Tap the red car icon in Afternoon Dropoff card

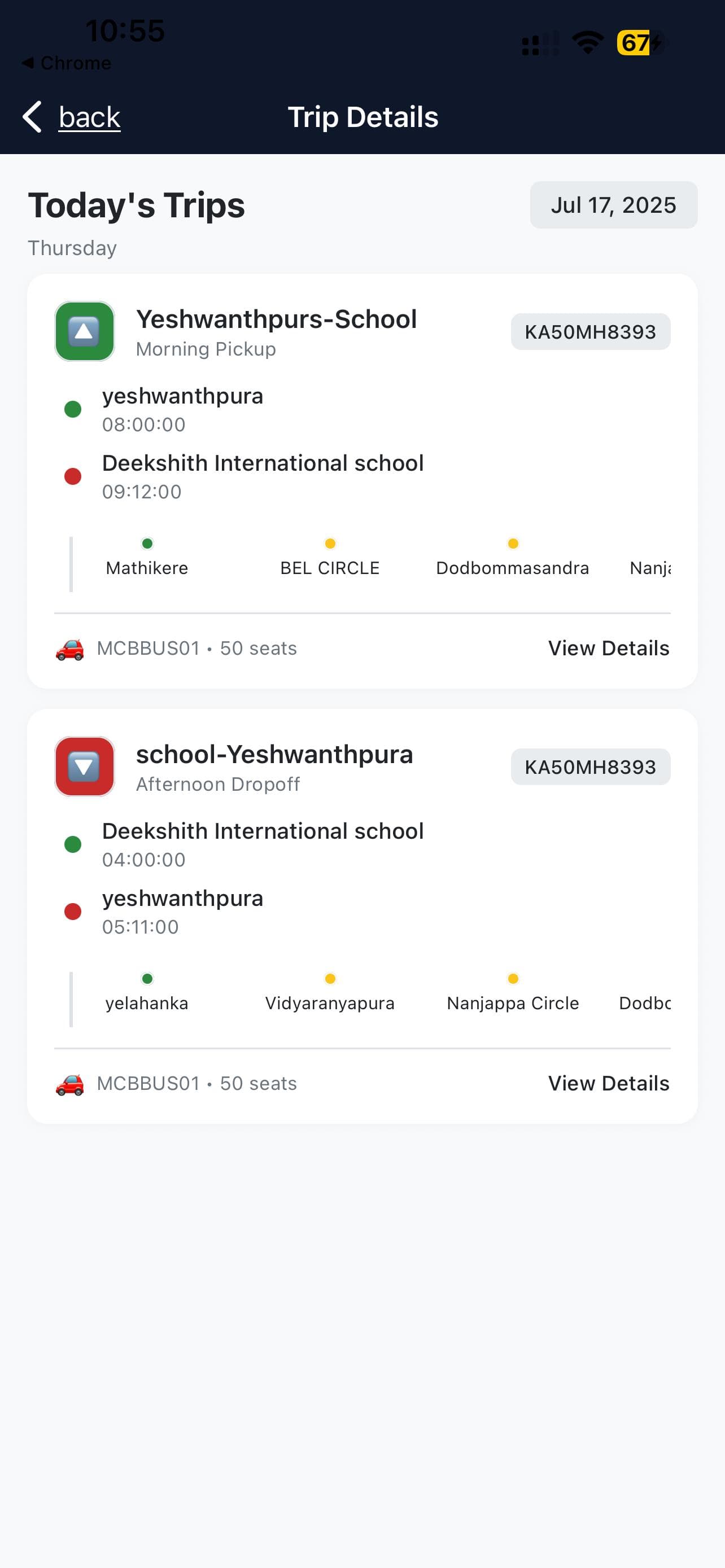click(70, 1084)
